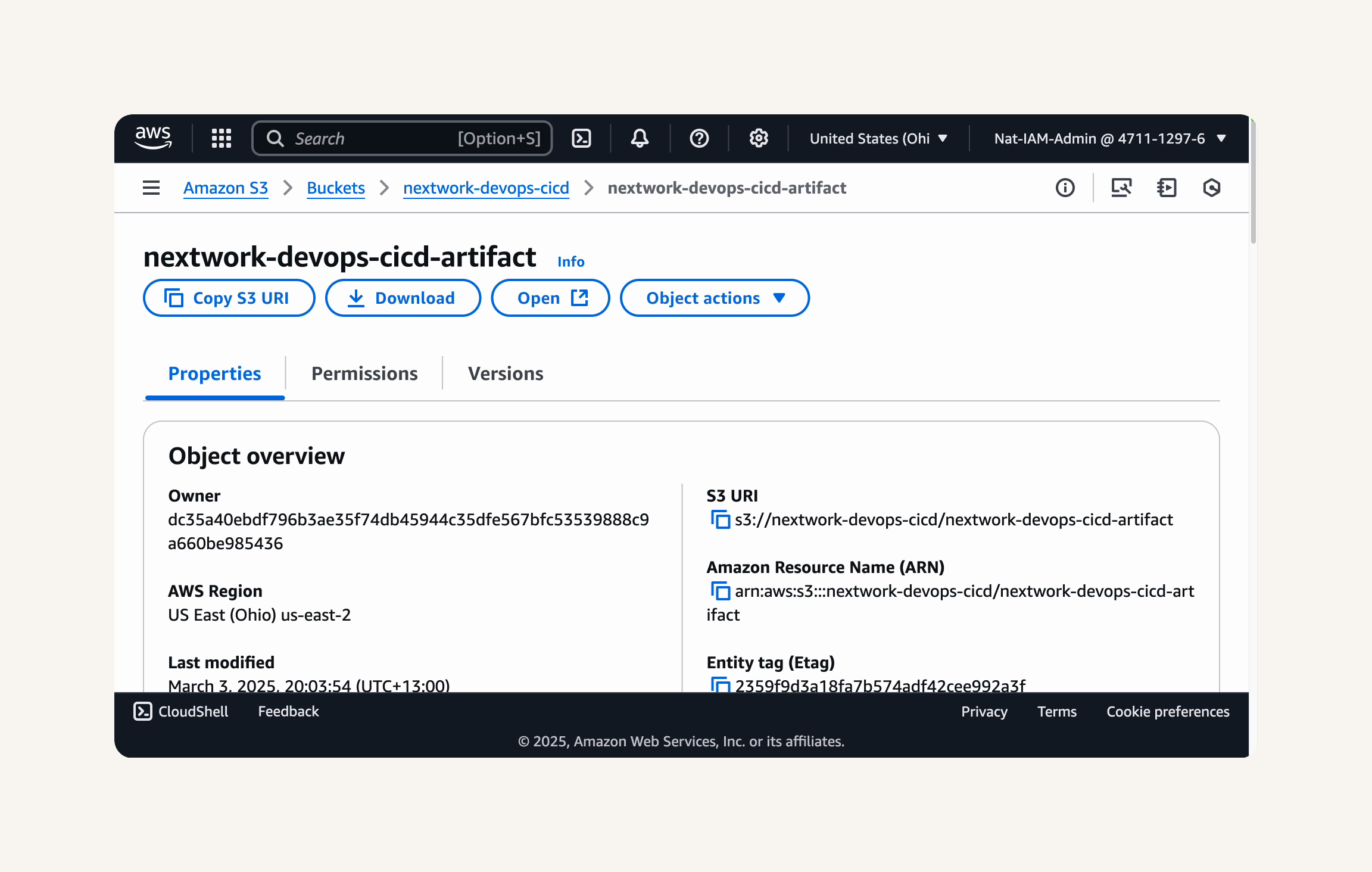Click the owner ID starting dc35a40ebdf
Screen dimensions: 1372x872
pos(409,531)
